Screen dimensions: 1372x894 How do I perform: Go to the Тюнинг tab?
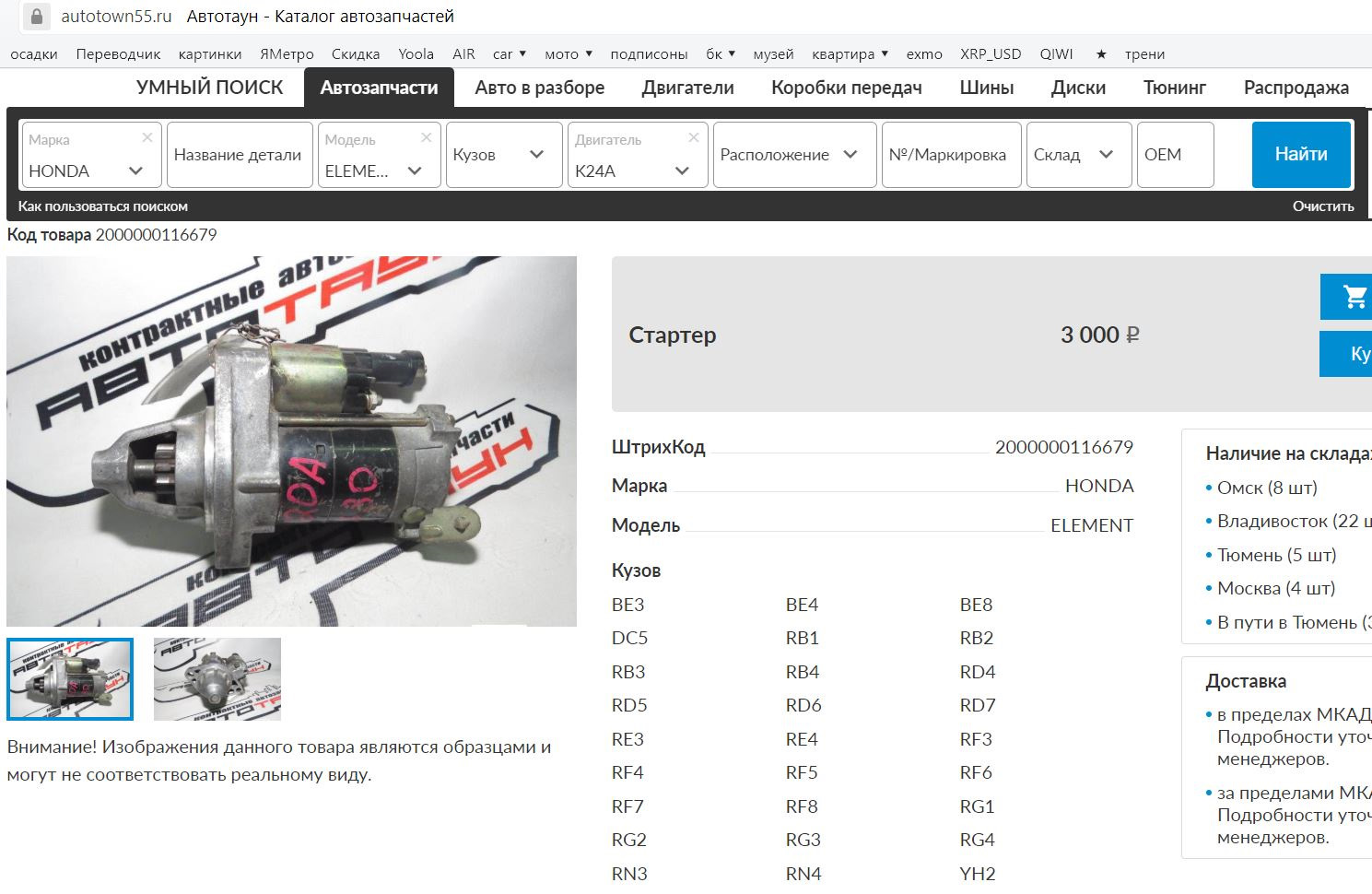point(1175,88)
